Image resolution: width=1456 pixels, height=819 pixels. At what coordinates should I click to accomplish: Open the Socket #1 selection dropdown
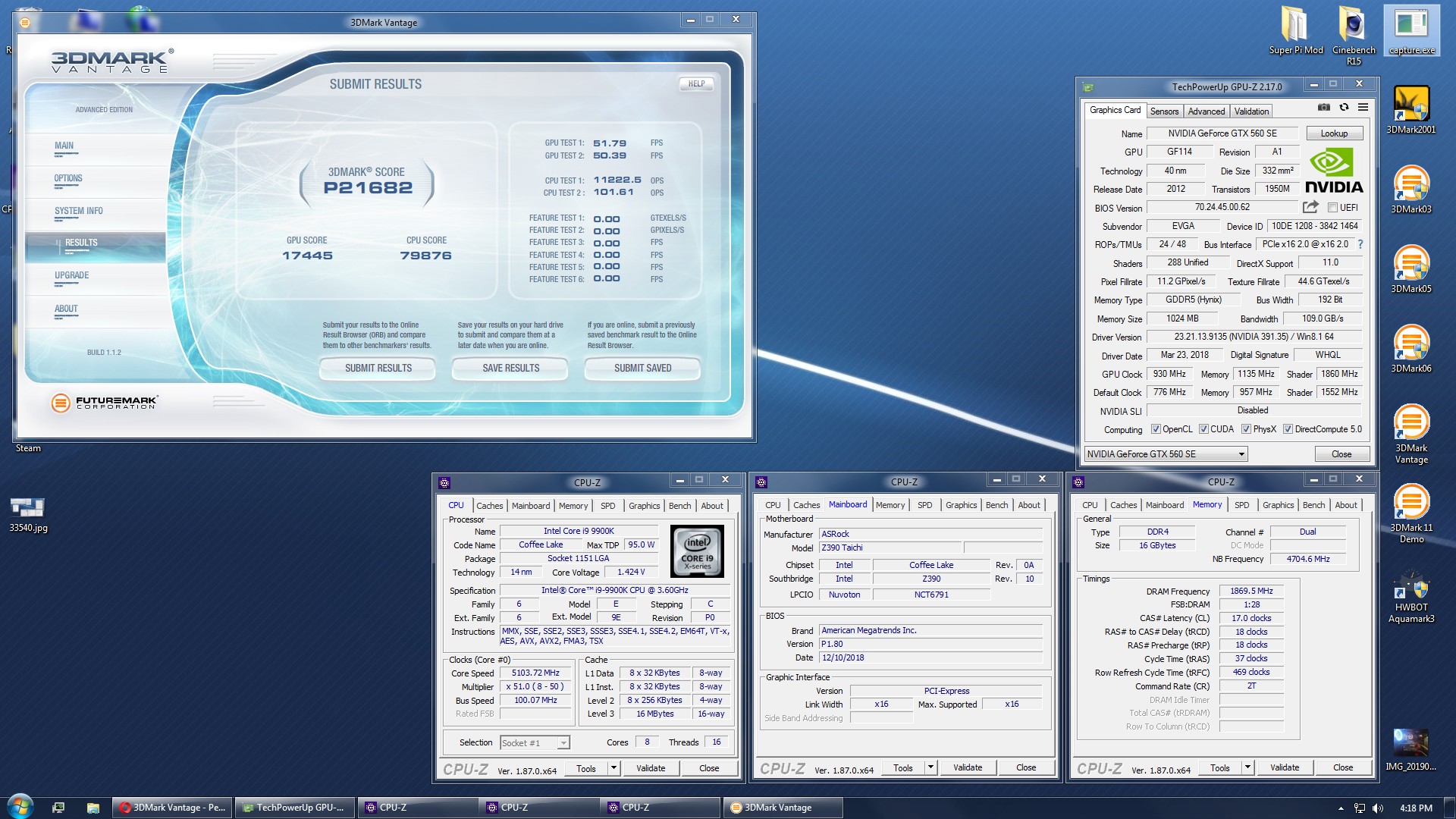click(x=535, y=743)
